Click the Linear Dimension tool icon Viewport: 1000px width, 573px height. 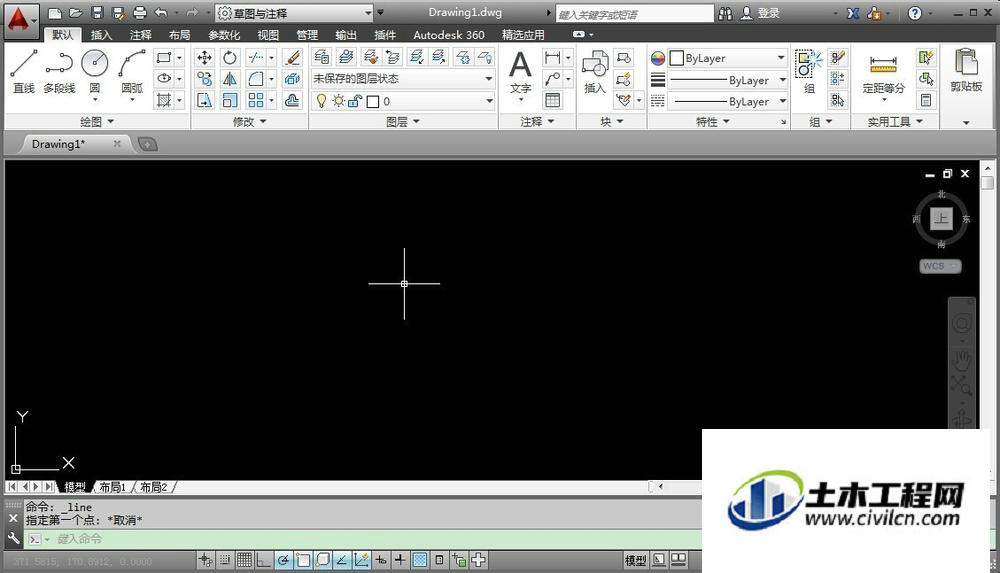[x=552, y=57]
